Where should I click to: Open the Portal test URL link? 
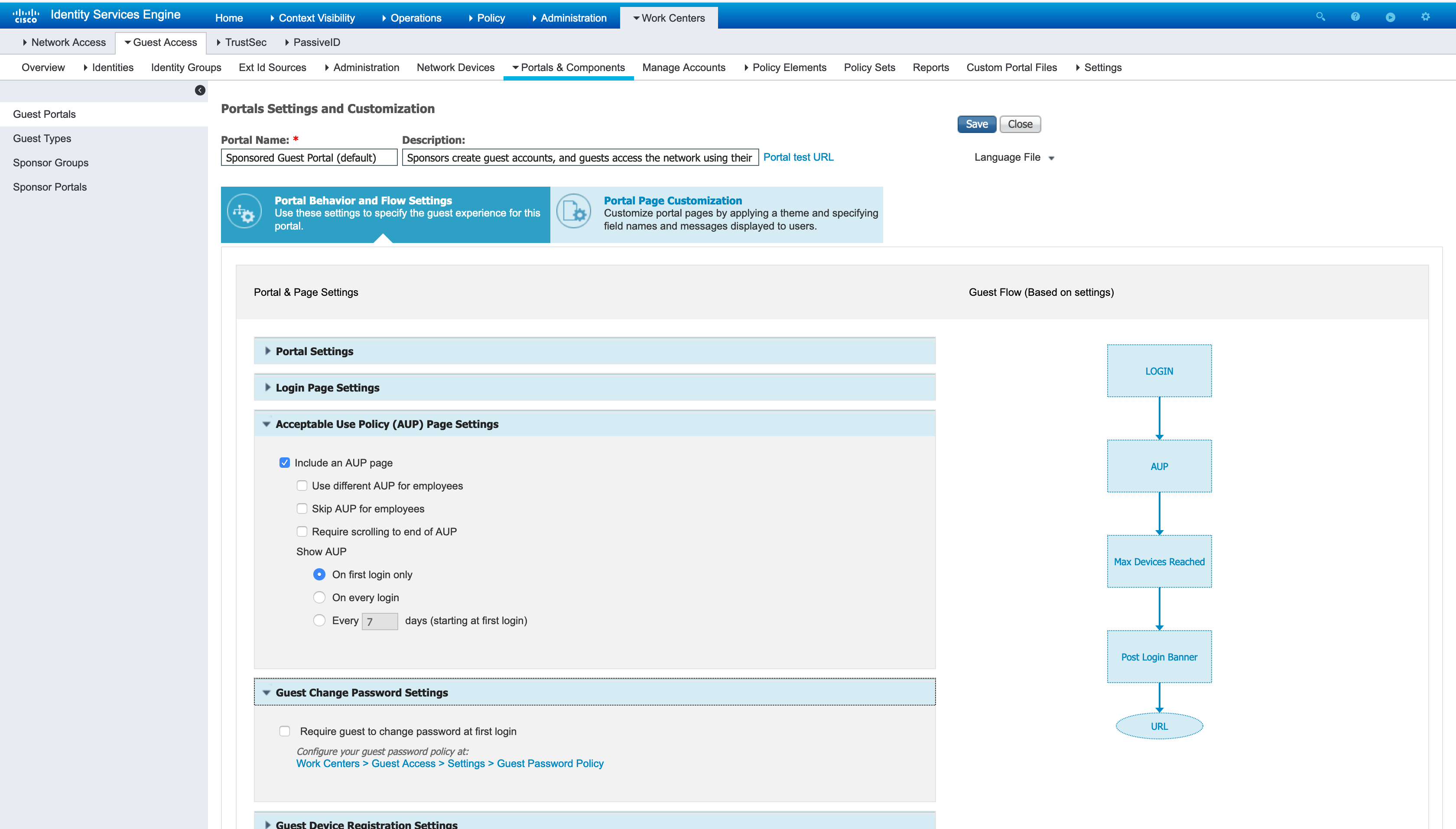pos(798,157)
